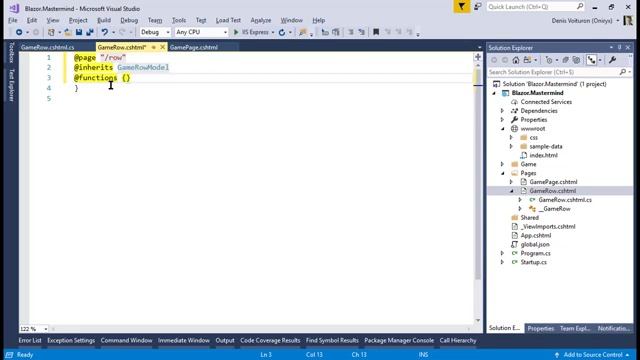Image resolution: width=640 pixels, height=360 pixels.
Task: Click the editor horizontal scrollbar
Action: pyautogui.click(x=261, y=329)
